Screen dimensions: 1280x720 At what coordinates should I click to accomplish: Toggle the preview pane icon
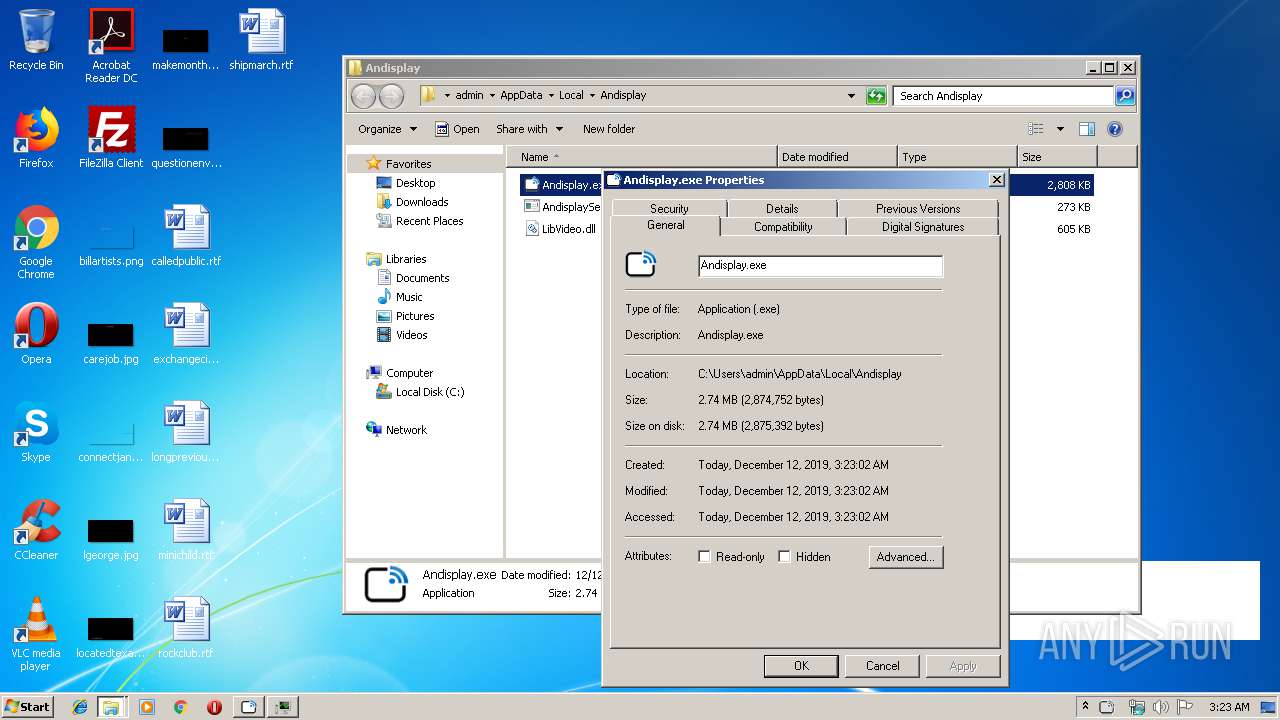pos(1087,129)
